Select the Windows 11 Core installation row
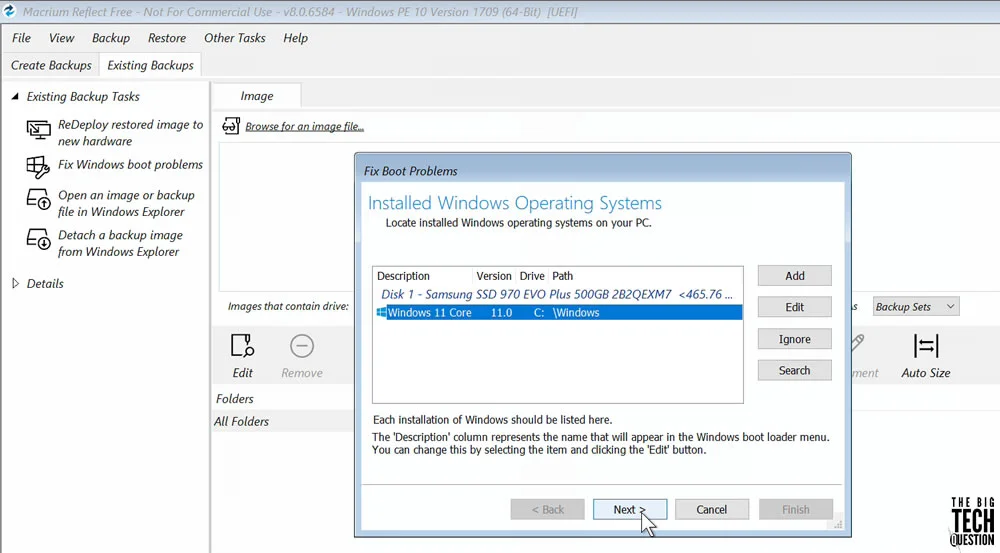 (559, 313)
